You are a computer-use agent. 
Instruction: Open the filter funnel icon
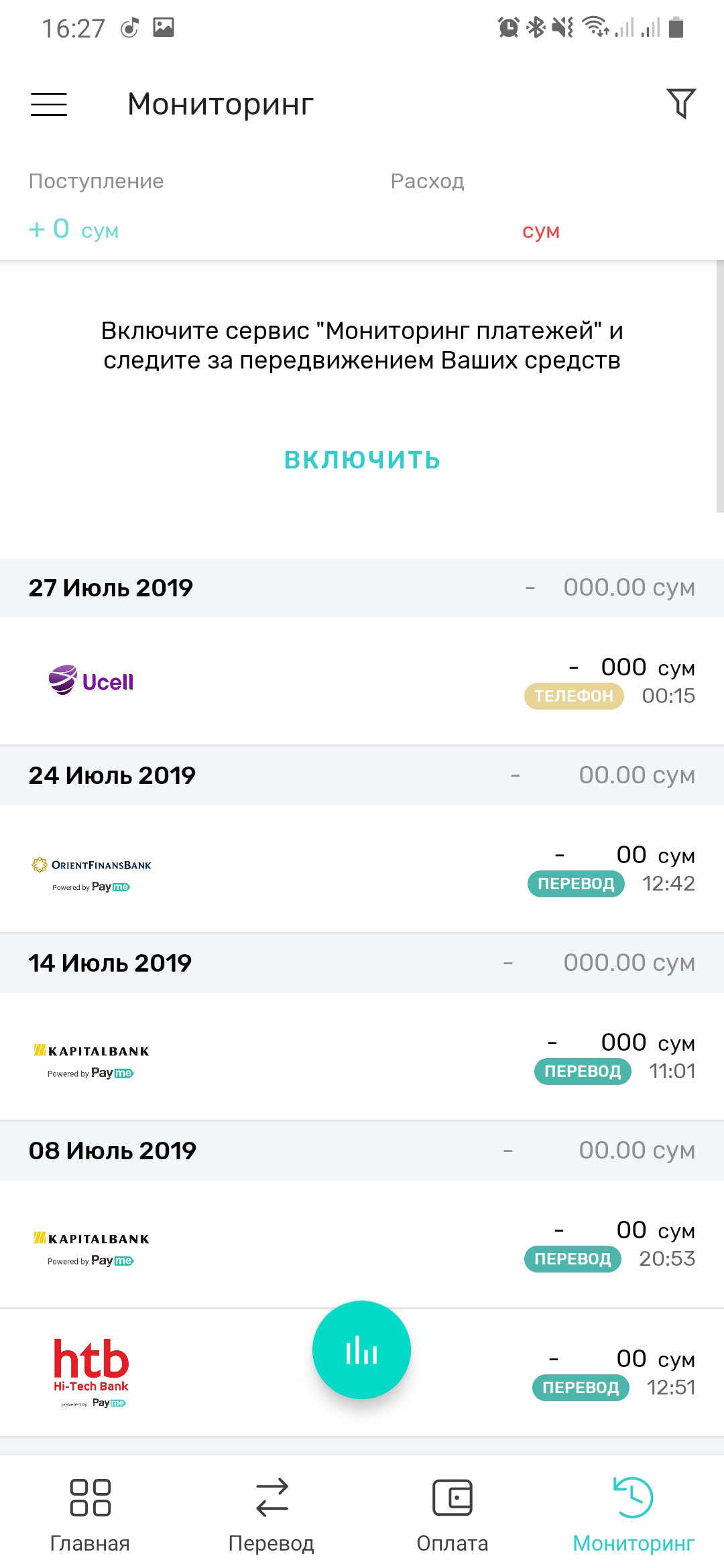point(681,104)
